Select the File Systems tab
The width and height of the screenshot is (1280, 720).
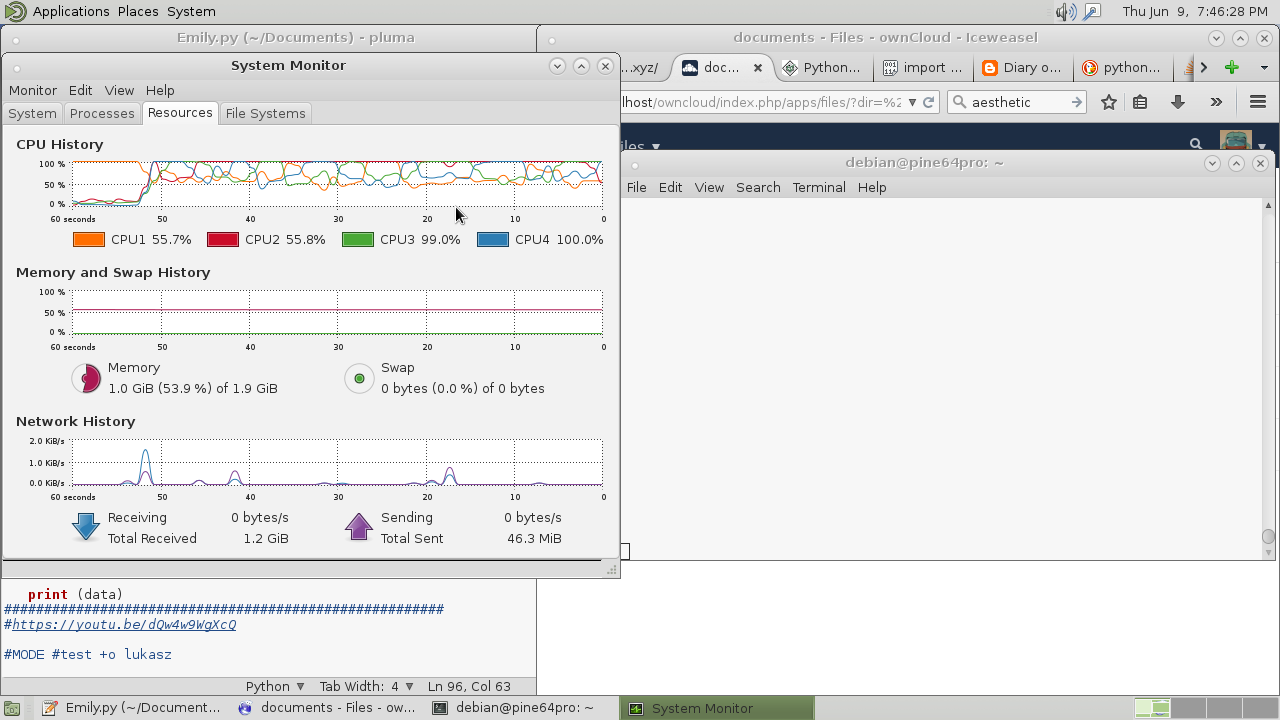(265, 113)
